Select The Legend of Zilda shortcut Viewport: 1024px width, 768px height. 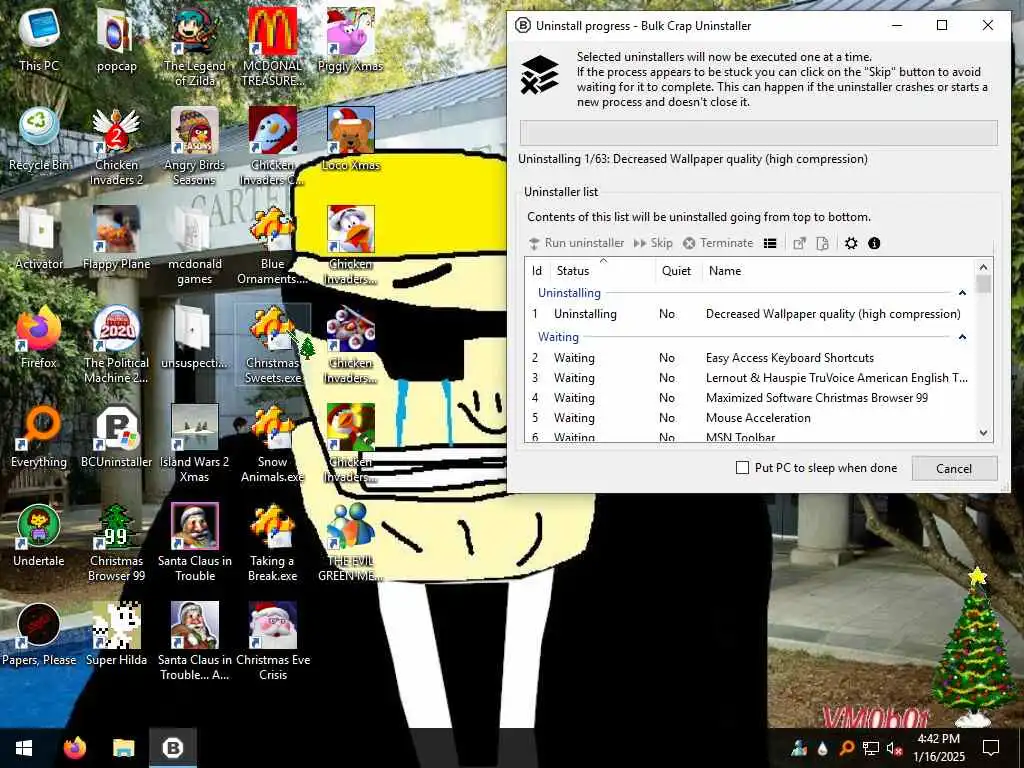(195, 47)
